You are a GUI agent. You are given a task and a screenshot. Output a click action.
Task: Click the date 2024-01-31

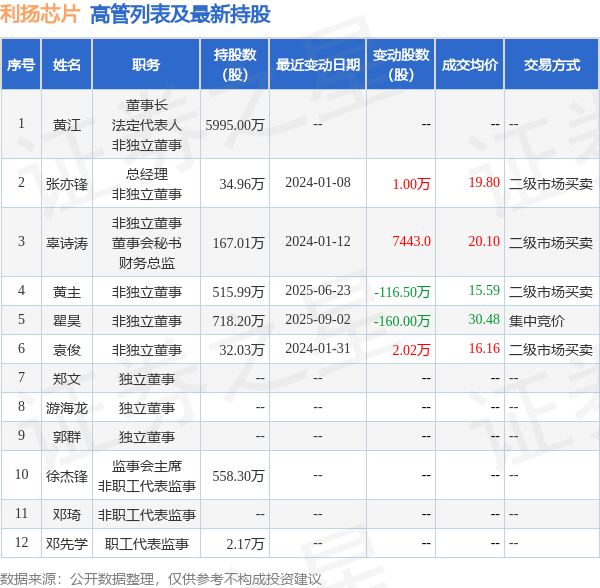point(318,349)
